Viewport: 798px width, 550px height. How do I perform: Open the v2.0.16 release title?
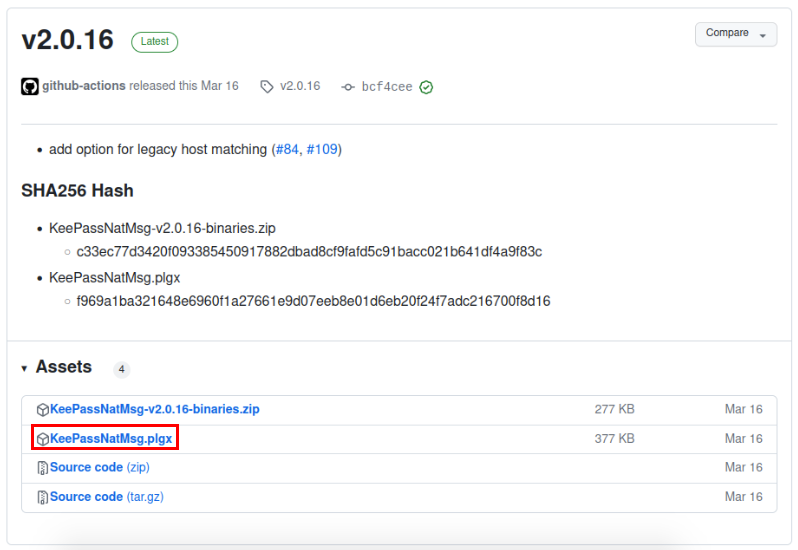pos(67,40)
